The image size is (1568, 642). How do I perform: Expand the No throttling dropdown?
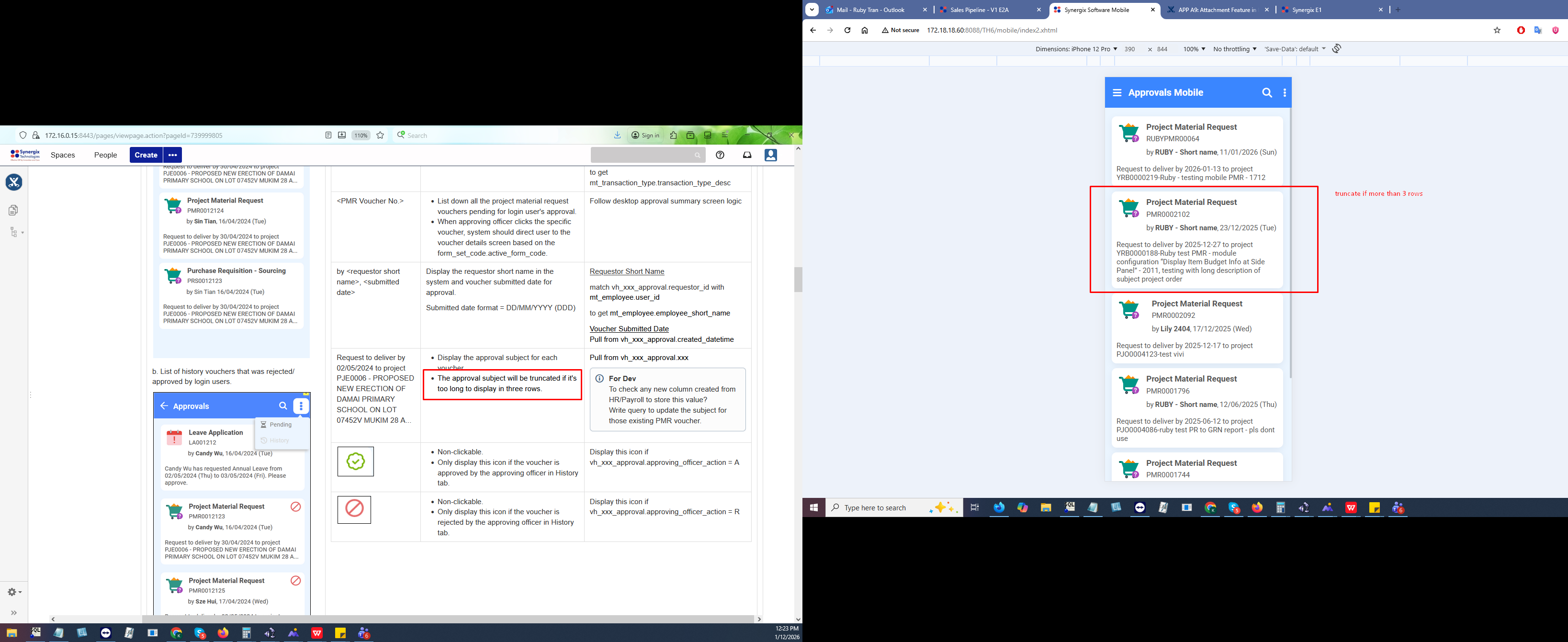pos(1234,49)
